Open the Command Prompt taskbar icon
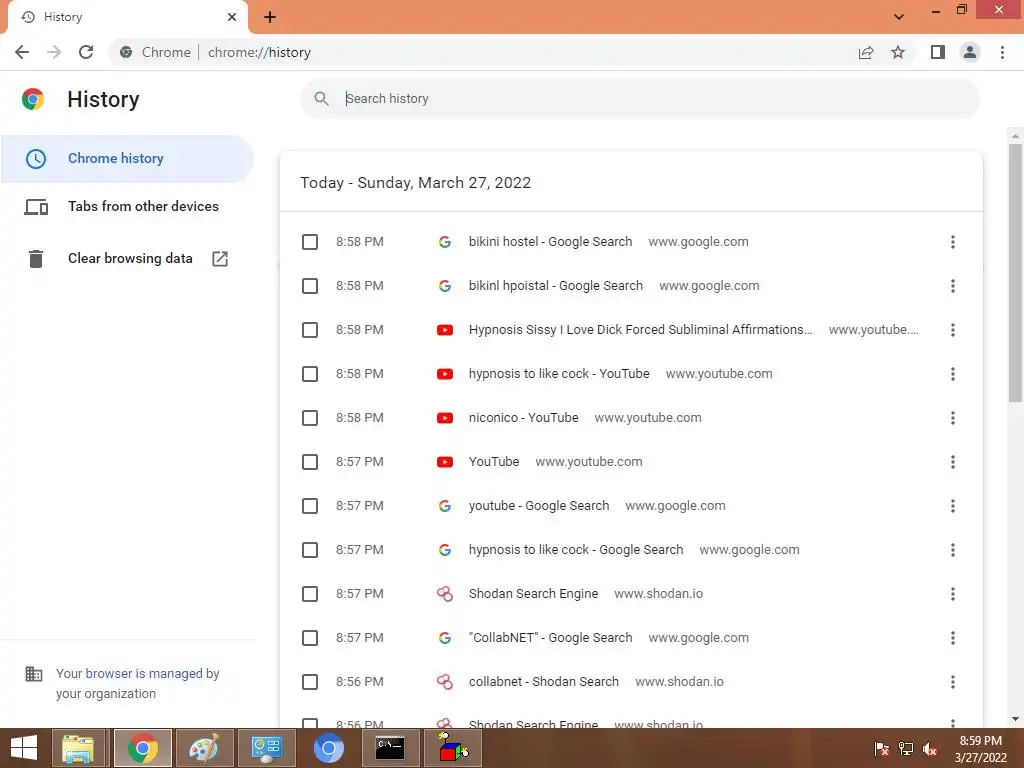This screenshot has width=1024, height=768. tap(390, 748)
